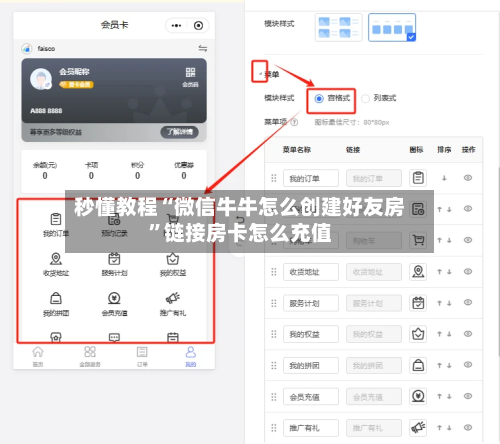500x444 pixels.
Task: Change the bag icon for 我的拼团 row
Action: (x=418, y=365)
